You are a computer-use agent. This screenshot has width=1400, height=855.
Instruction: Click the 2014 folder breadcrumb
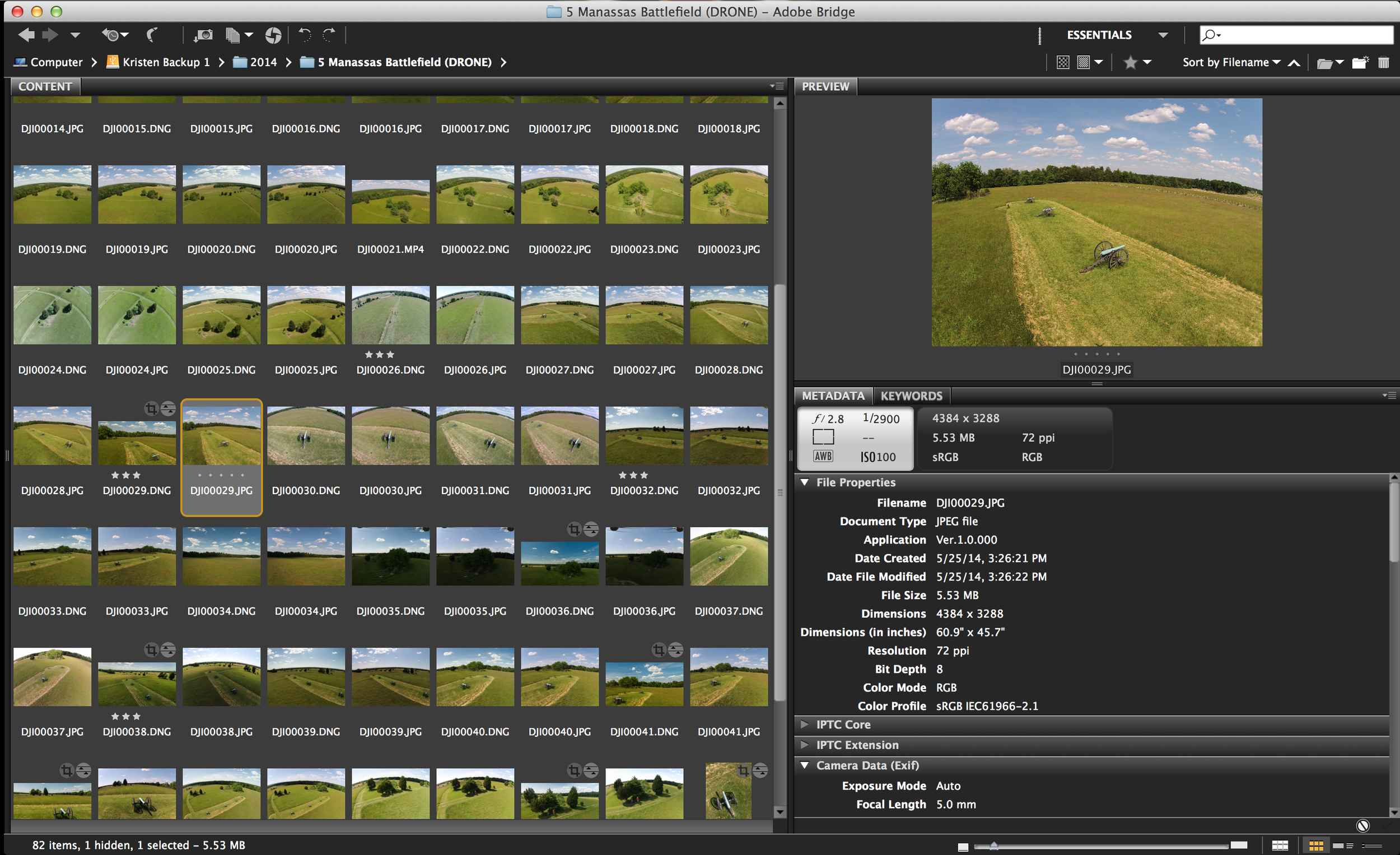click(x=256, y=62)
